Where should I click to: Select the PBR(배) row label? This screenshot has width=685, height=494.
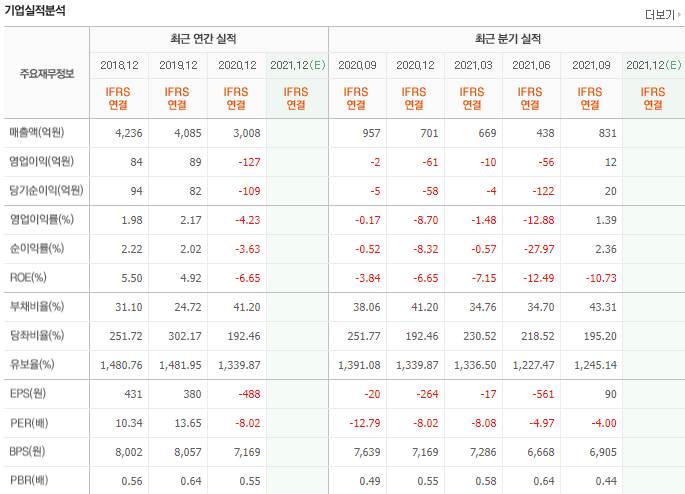click(29, 480)
